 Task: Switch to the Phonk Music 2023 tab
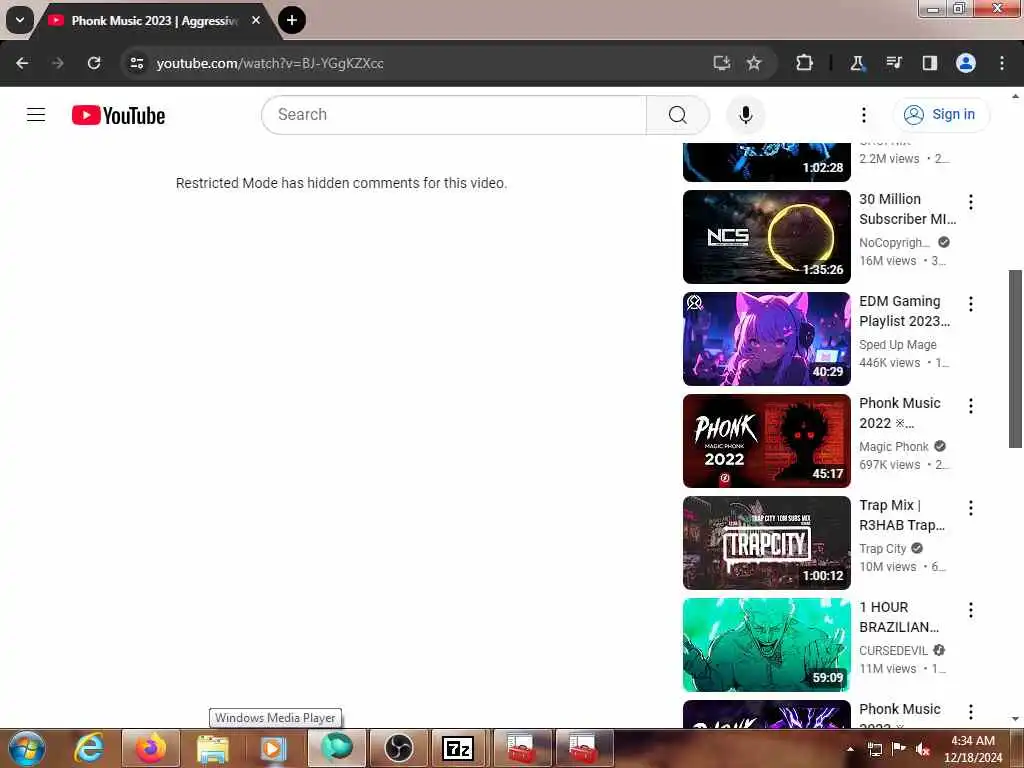coord(154,21)
